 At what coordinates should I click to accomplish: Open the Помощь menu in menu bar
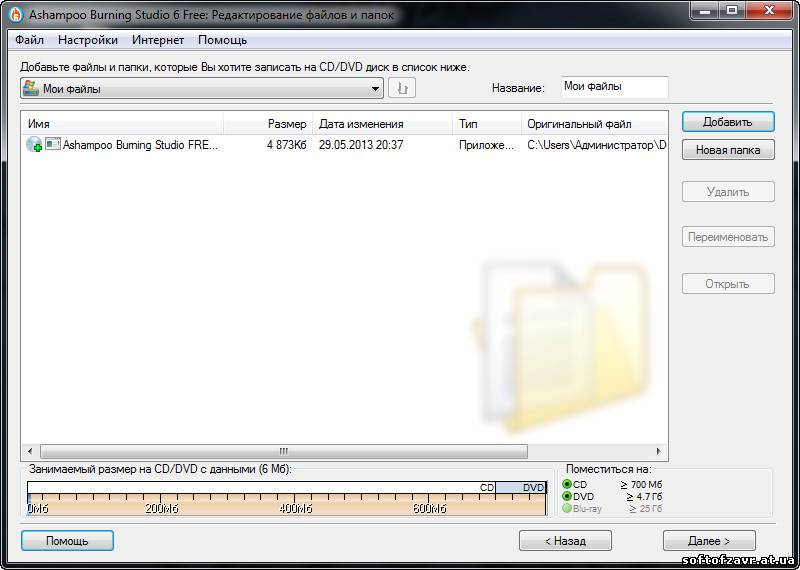(x=222, y=40)
